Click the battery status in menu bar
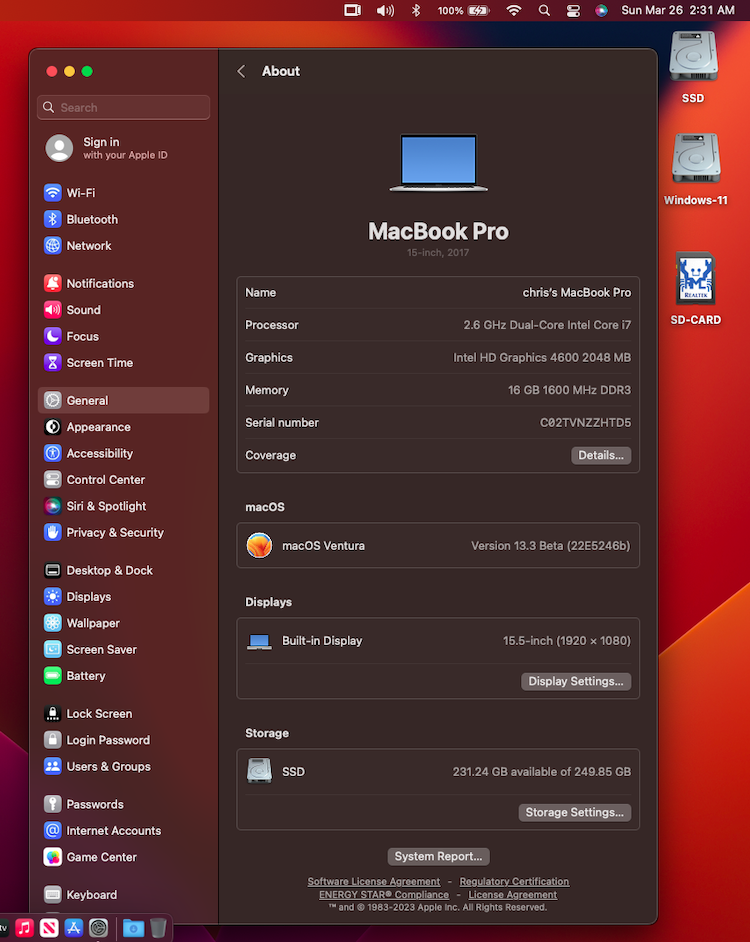The height and width of the screenshot is (942, 750). (463, 10)
